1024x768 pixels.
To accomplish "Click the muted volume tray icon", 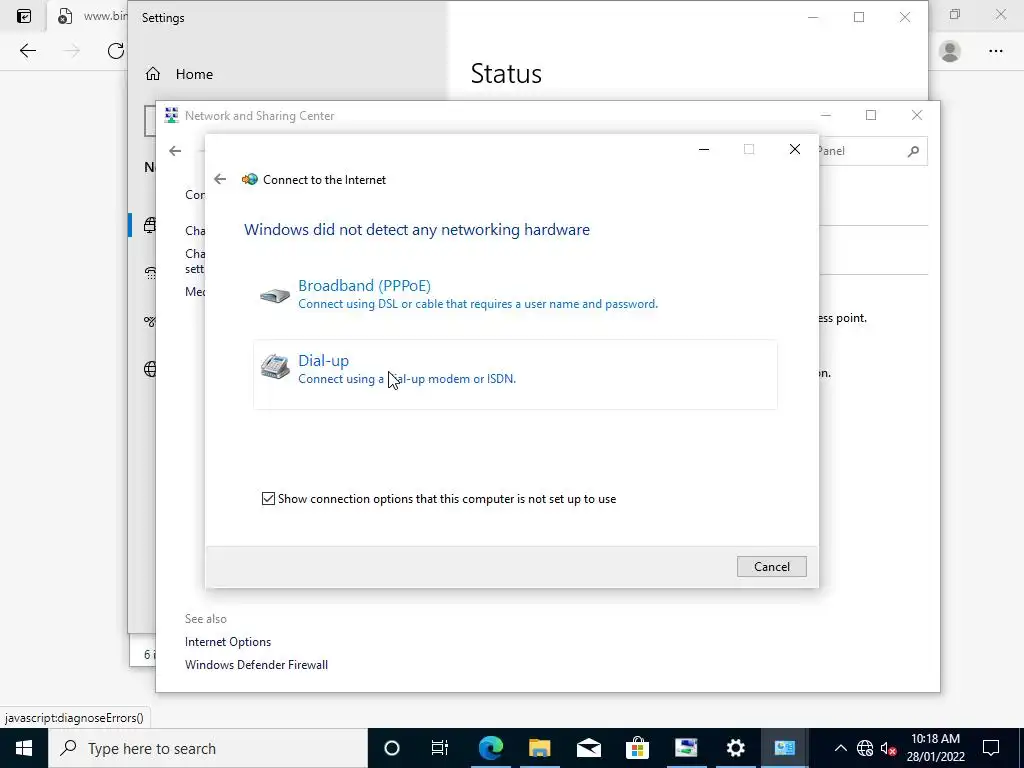I will click(888, 748).
